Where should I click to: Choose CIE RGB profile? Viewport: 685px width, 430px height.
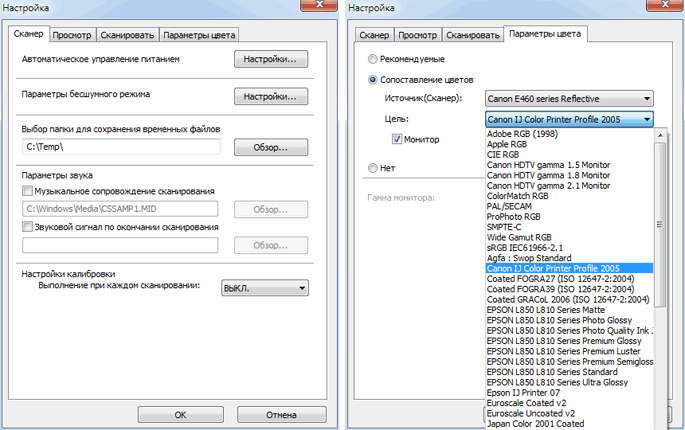click(570, 155)
